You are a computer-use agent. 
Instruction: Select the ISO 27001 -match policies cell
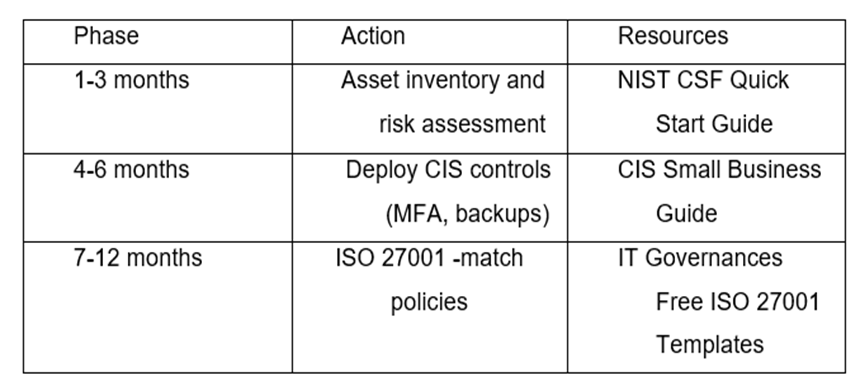pos(430,307)
